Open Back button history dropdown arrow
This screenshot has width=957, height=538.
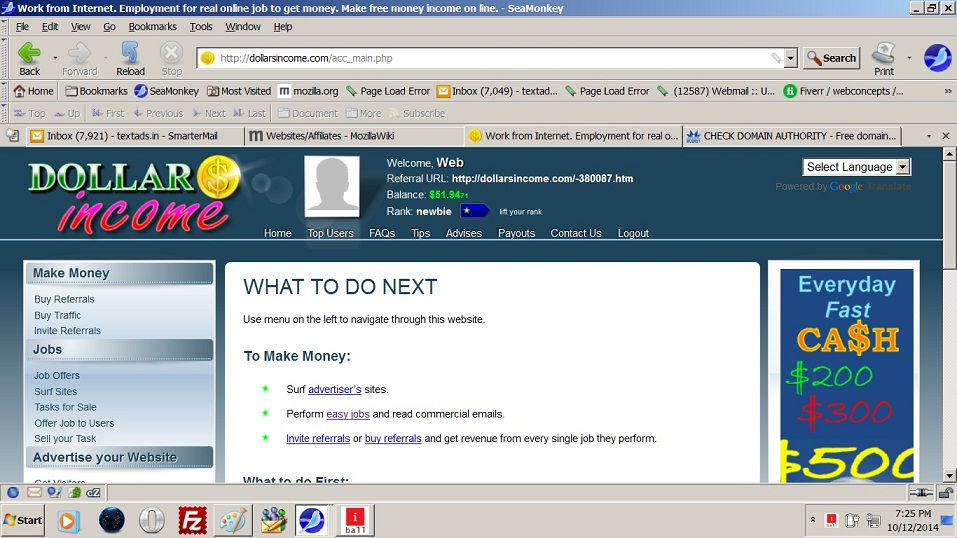coord(55,58)
